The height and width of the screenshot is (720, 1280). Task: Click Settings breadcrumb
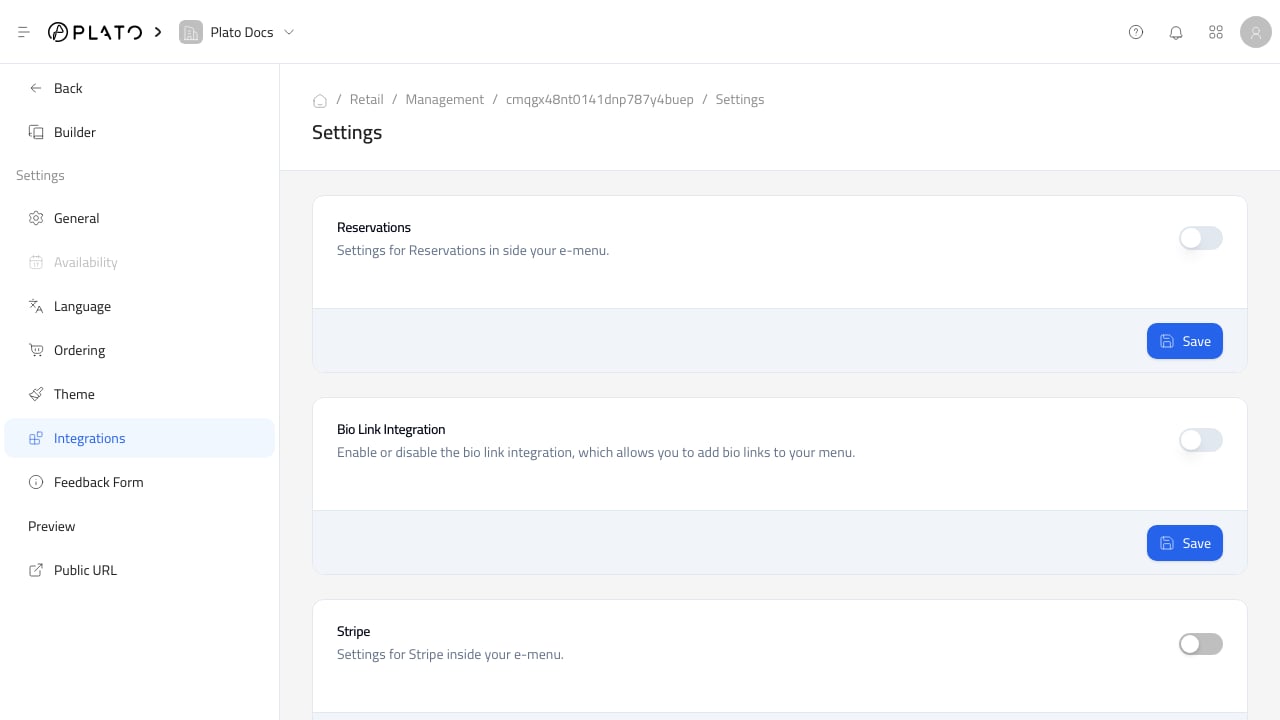[740, 99]
